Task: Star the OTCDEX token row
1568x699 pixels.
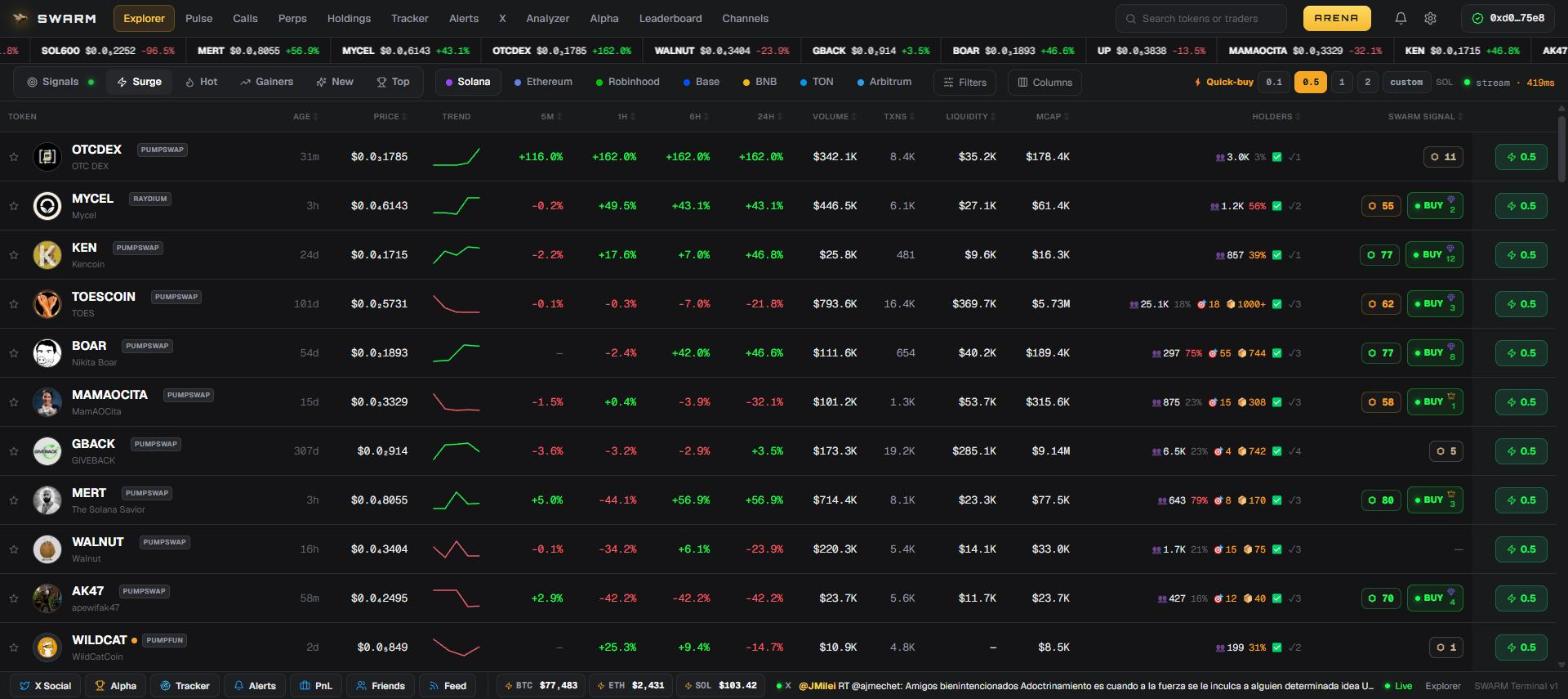Action: coord(14,157)
